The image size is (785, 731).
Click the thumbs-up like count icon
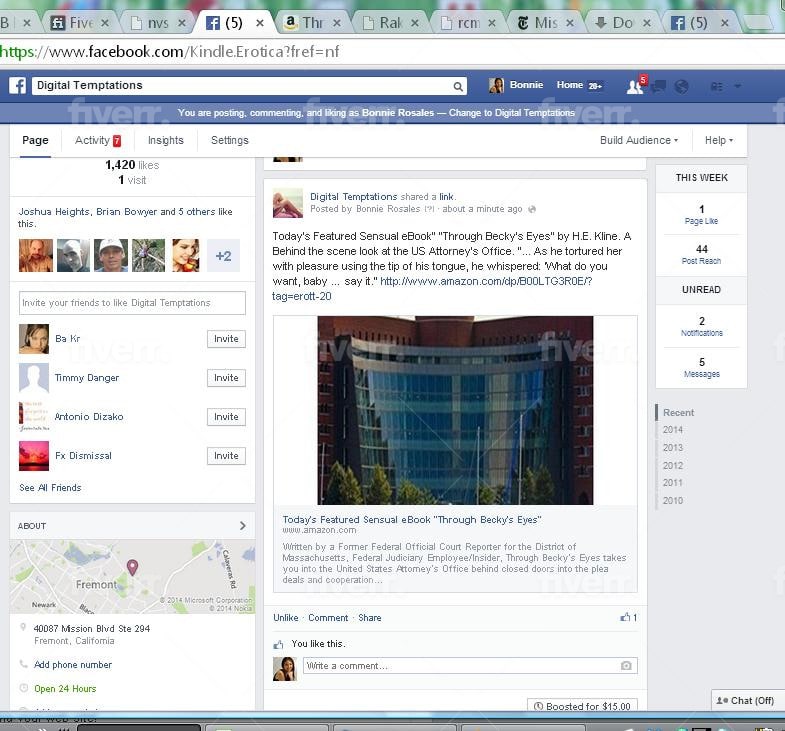(x=625, y=617)
